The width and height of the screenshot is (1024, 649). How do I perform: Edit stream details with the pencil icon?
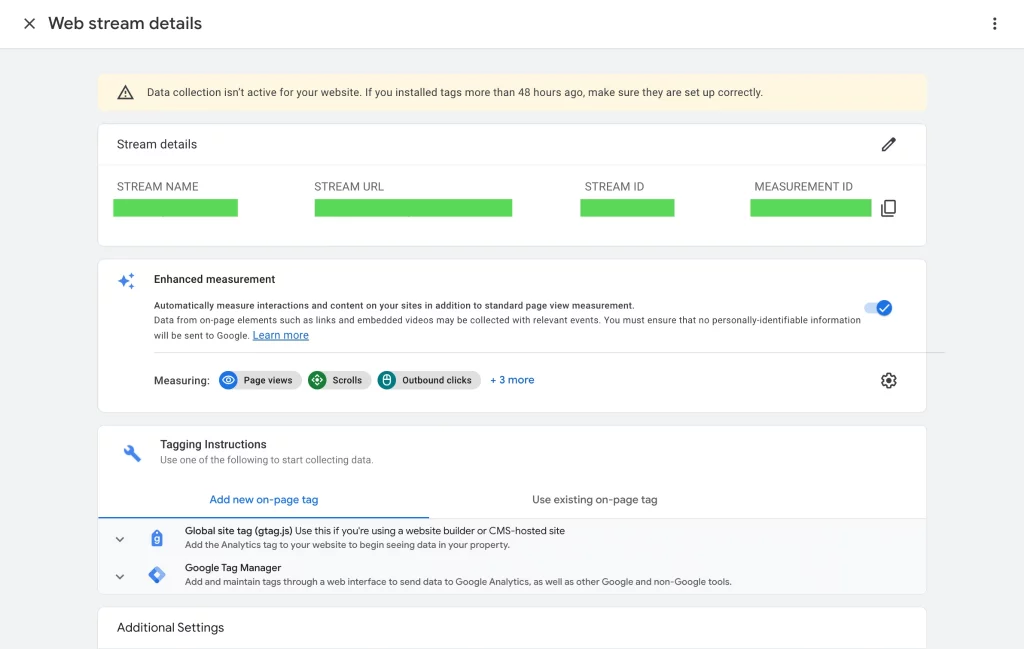(888, 144)
